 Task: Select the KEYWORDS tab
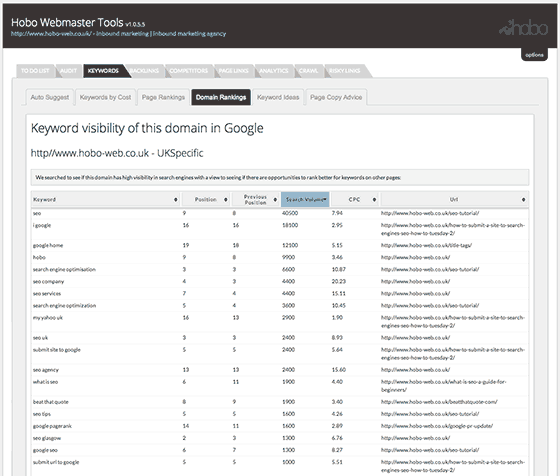[x=103, y=71]
